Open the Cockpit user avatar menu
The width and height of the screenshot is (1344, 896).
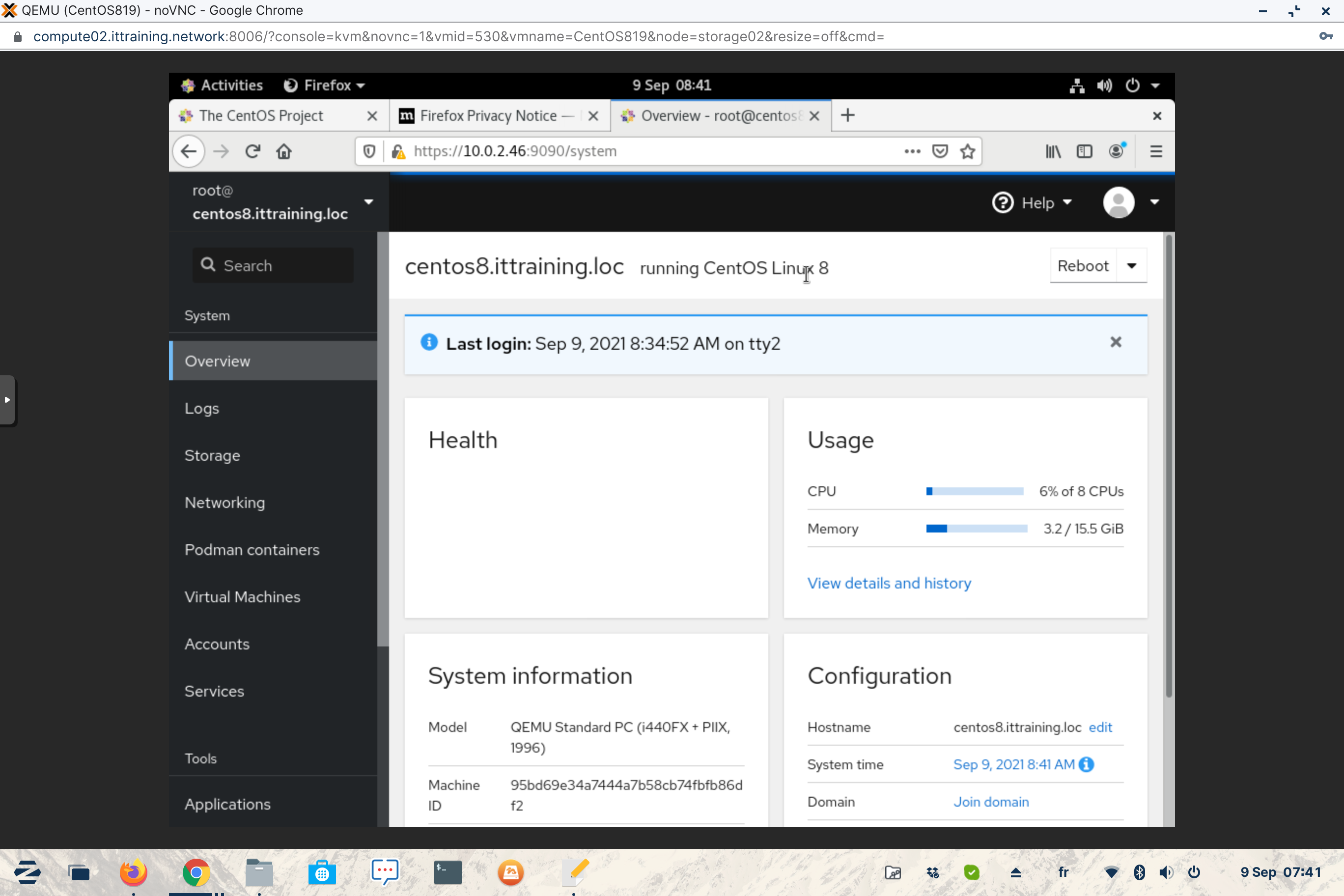(1130, 202)
